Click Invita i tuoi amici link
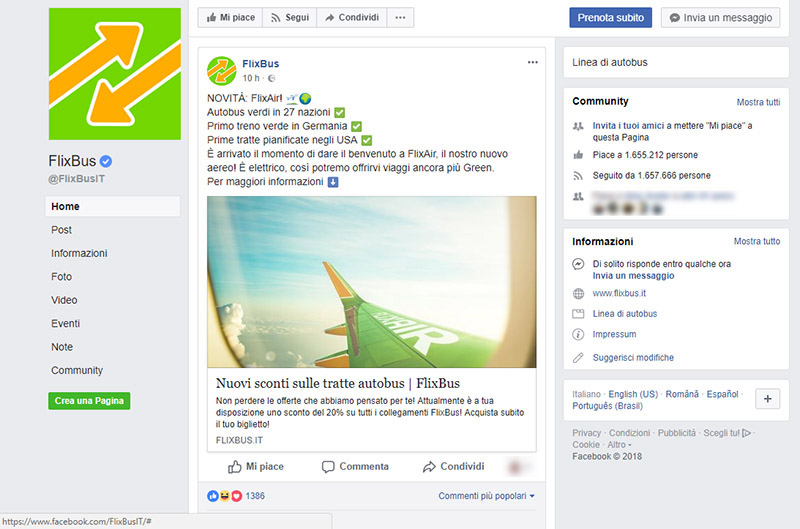Viewport: 800px width, 529px height. click(628, 125)
